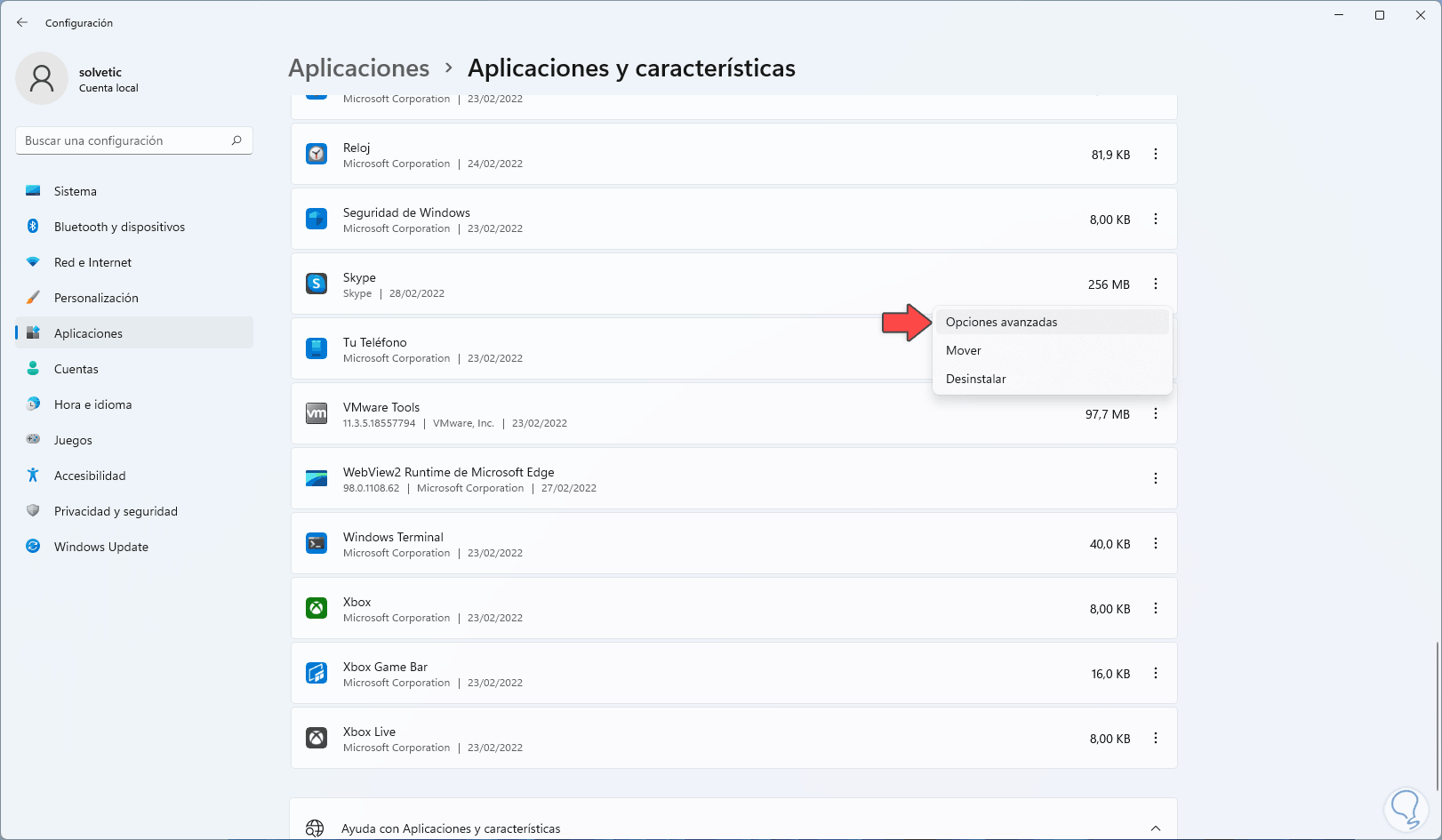This screenshot has width=1442, height=840.
Task: Click the Seguridad de Windows shield icon
Action: tap(316, 219)
